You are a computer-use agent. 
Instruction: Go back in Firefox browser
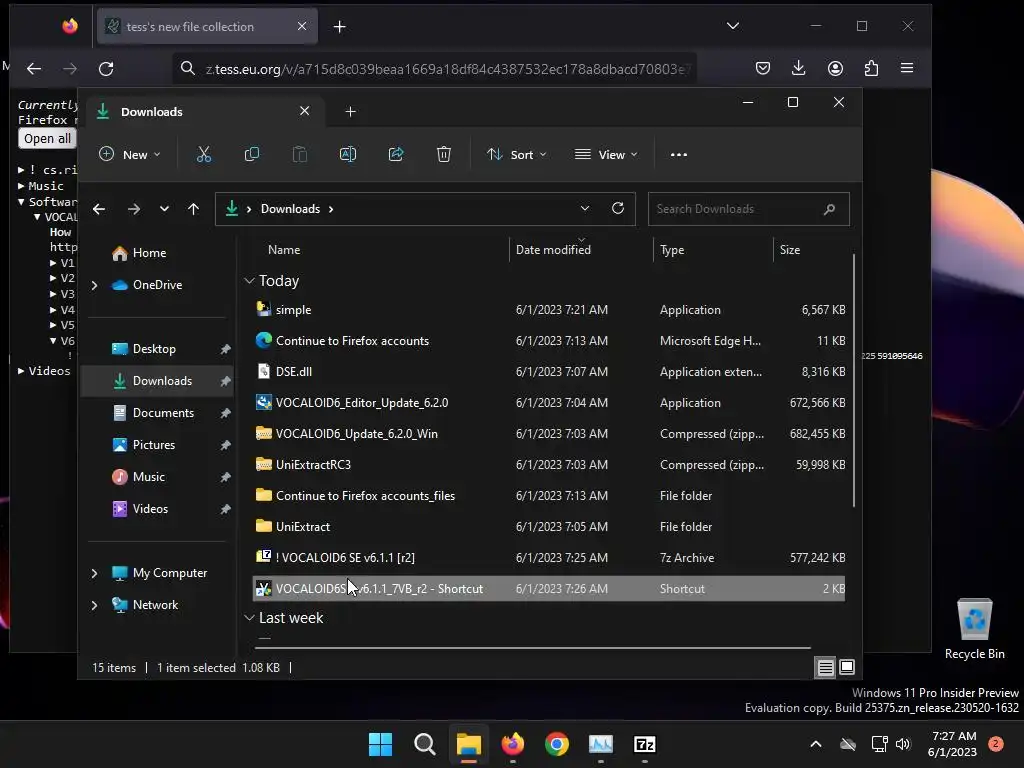point(34,69)
